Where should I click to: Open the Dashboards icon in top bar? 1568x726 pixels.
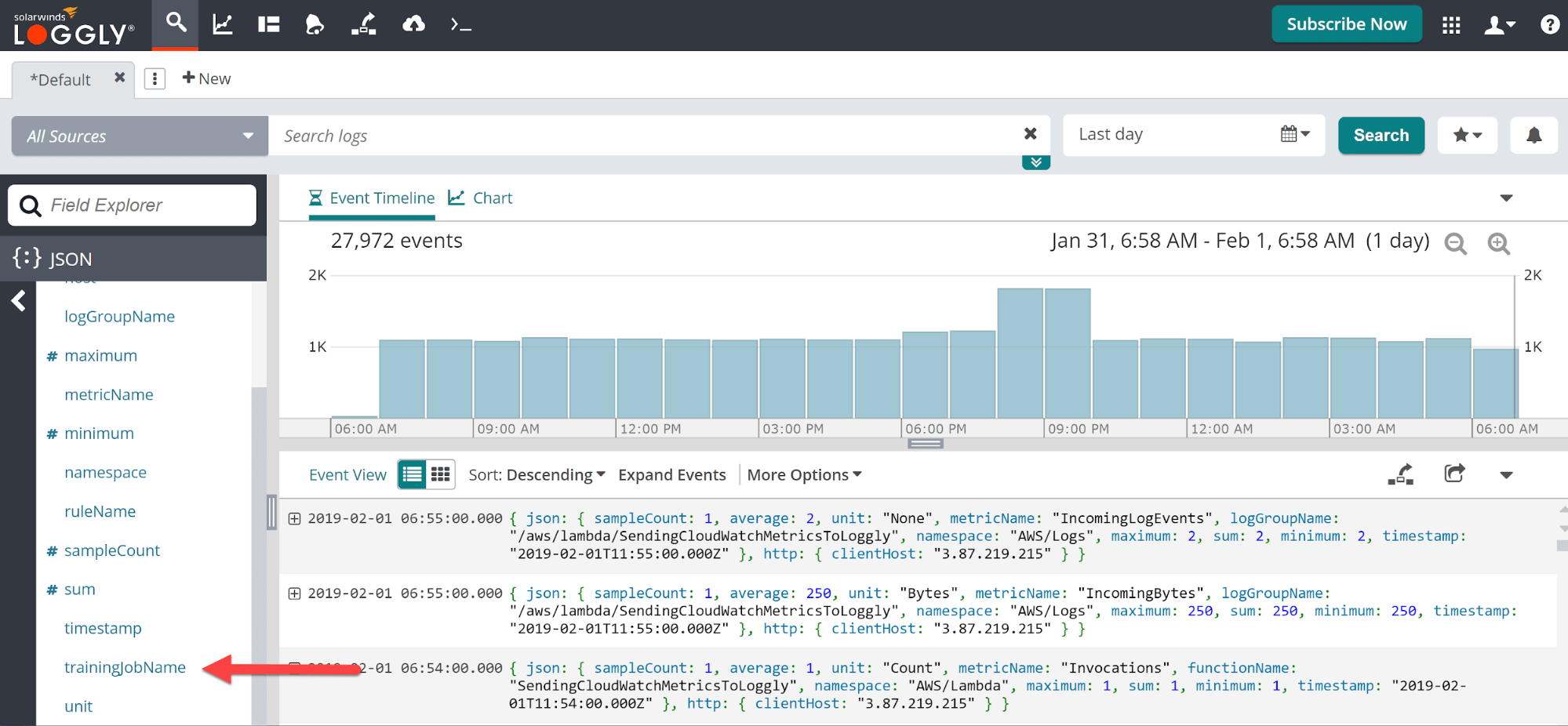tap(269, 24)
